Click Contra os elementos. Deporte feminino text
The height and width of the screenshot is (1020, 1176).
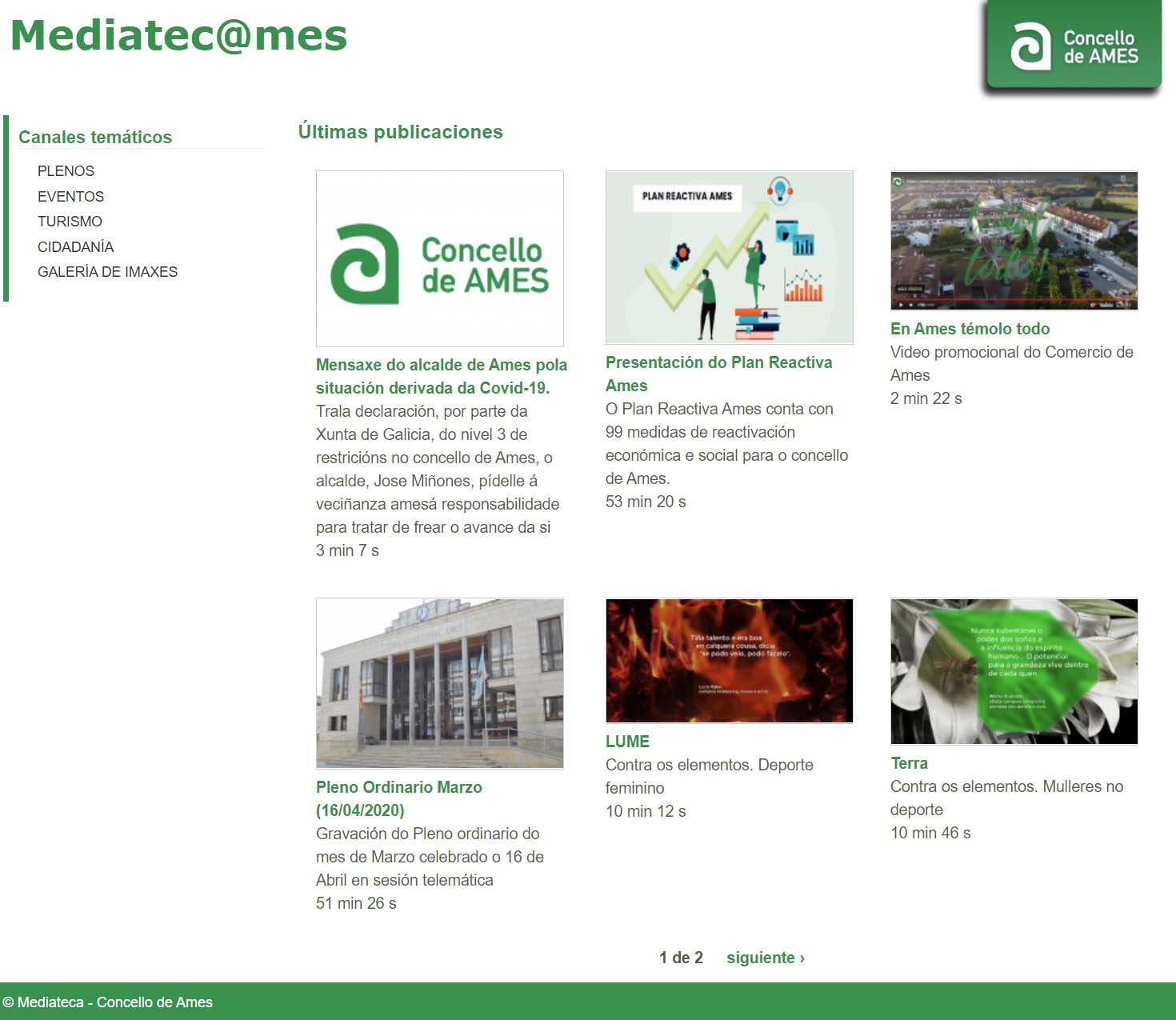coord(710,776)
